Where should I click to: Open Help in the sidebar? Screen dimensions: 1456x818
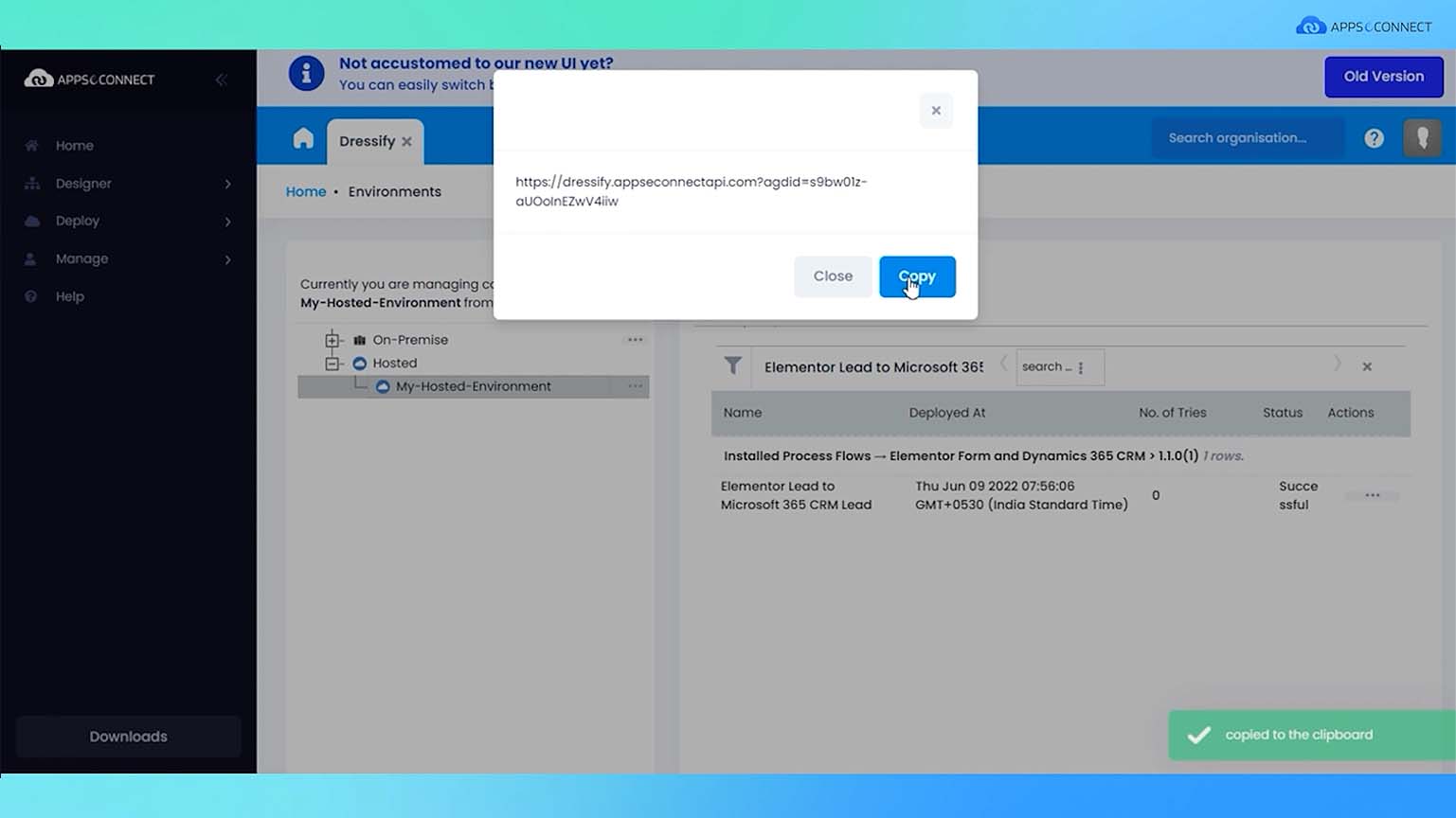click(x=69, y=296)
